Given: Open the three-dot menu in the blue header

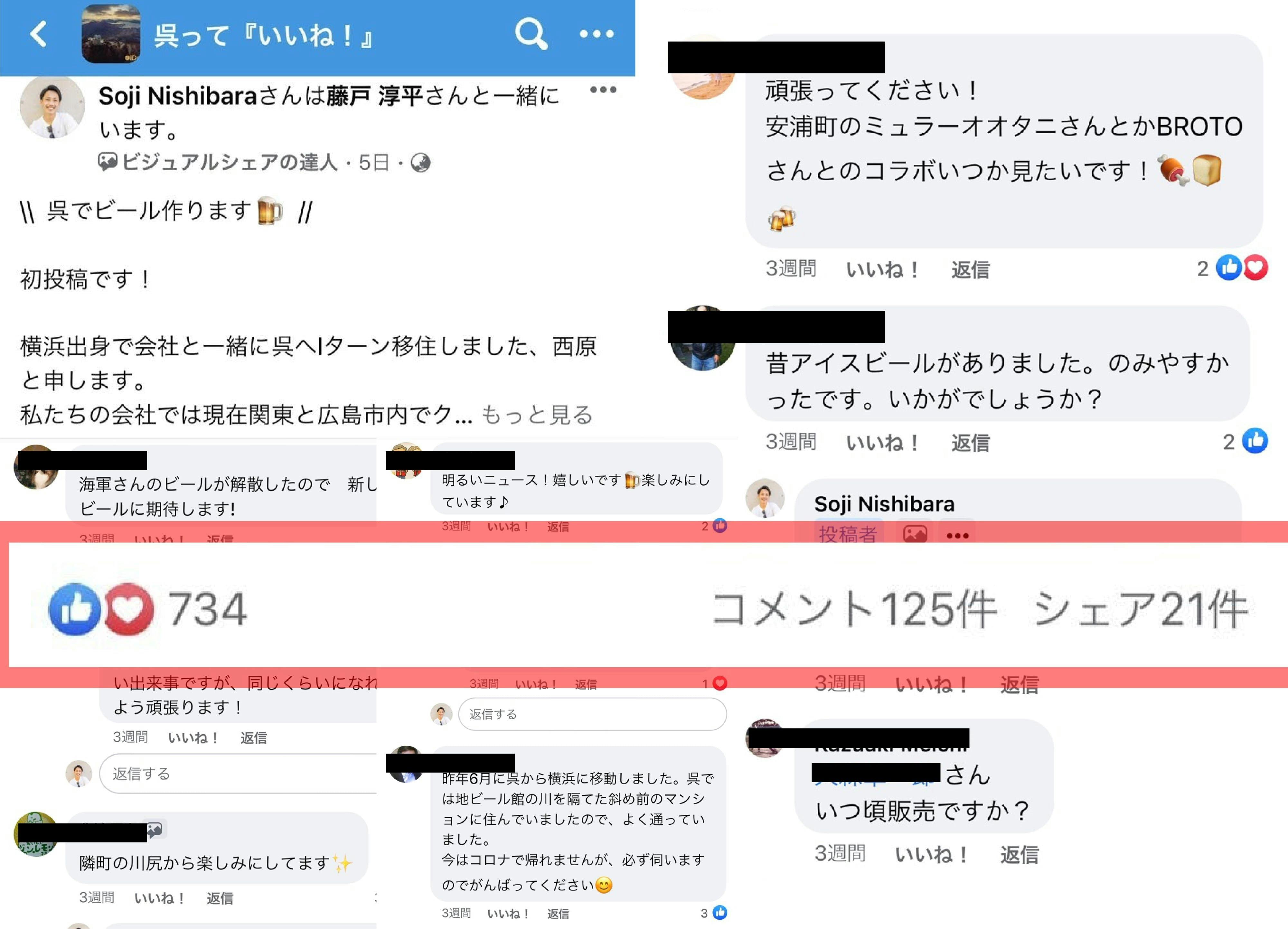Looking at the screenshot, I should (596, 34).
